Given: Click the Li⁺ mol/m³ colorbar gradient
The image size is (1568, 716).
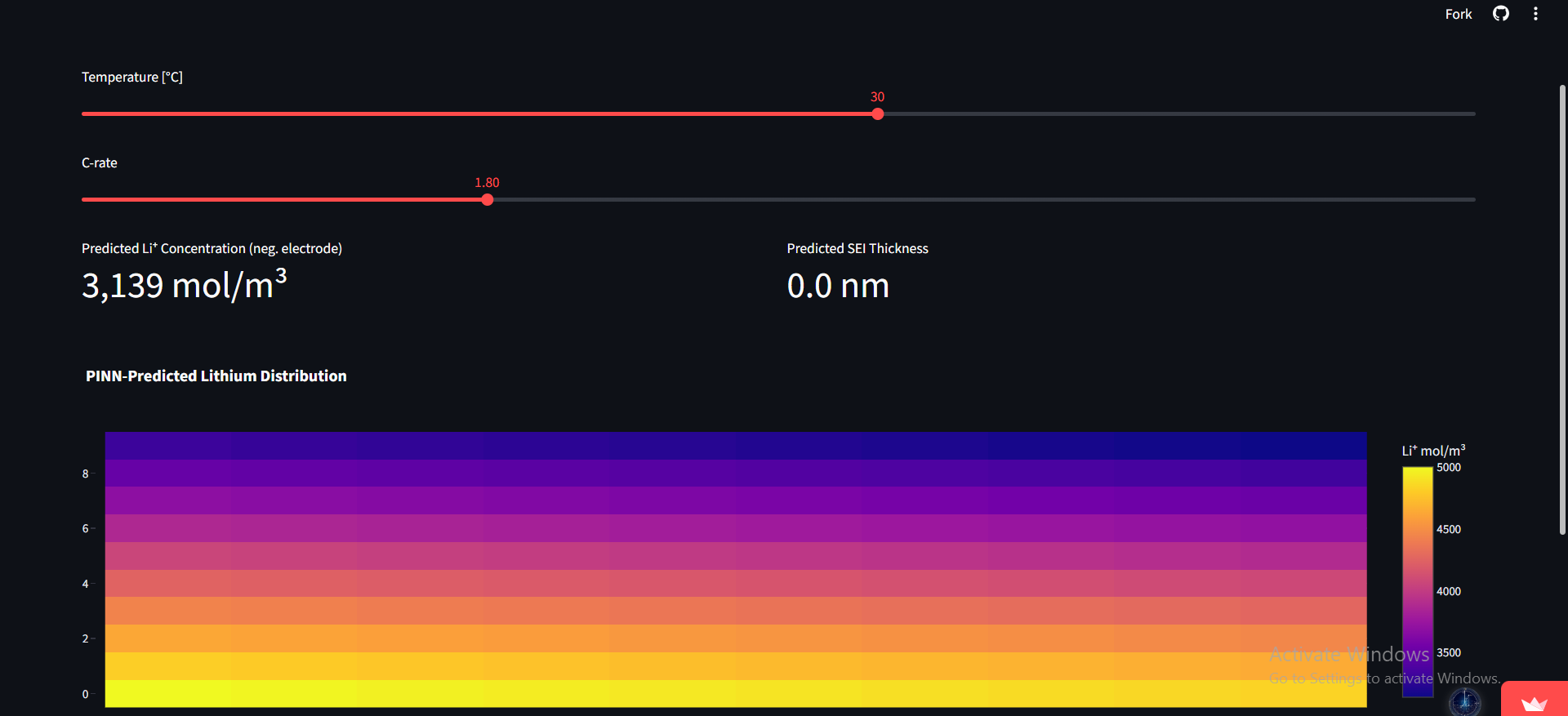Looking at the screenshot, I should coord(1417,571).
